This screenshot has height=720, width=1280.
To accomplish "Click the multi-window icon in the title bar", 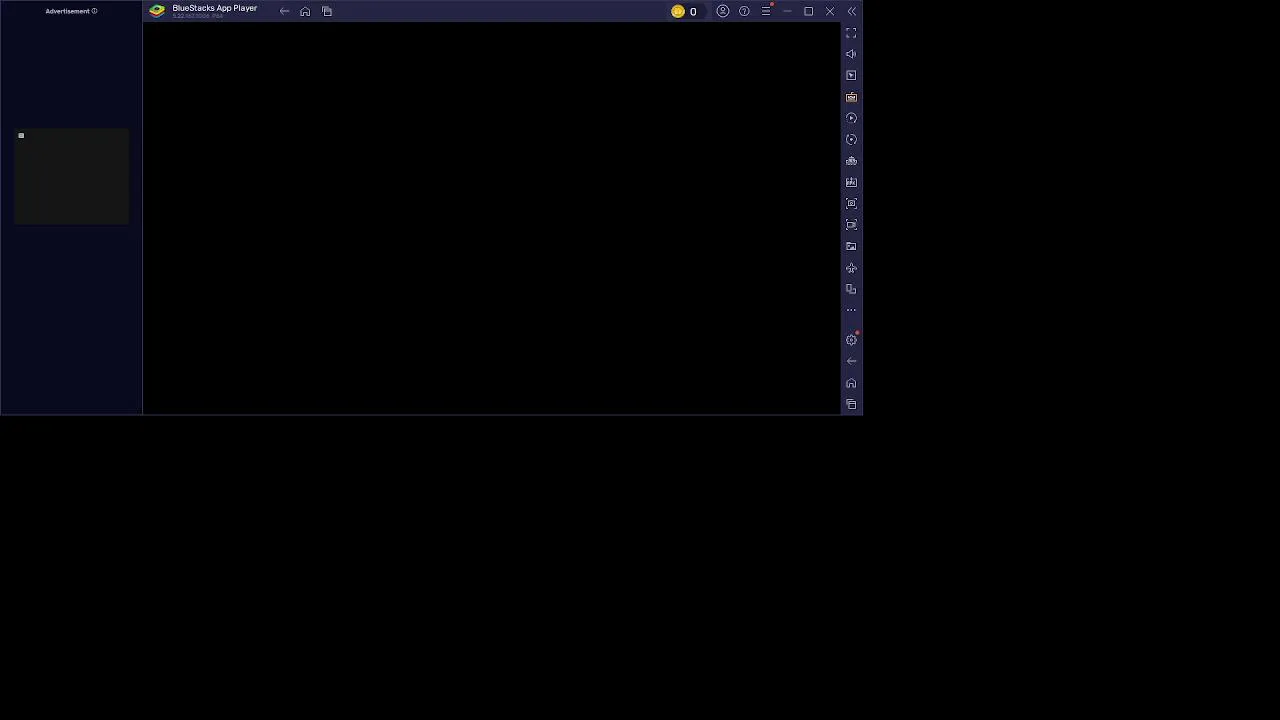I will click(327, 11).
